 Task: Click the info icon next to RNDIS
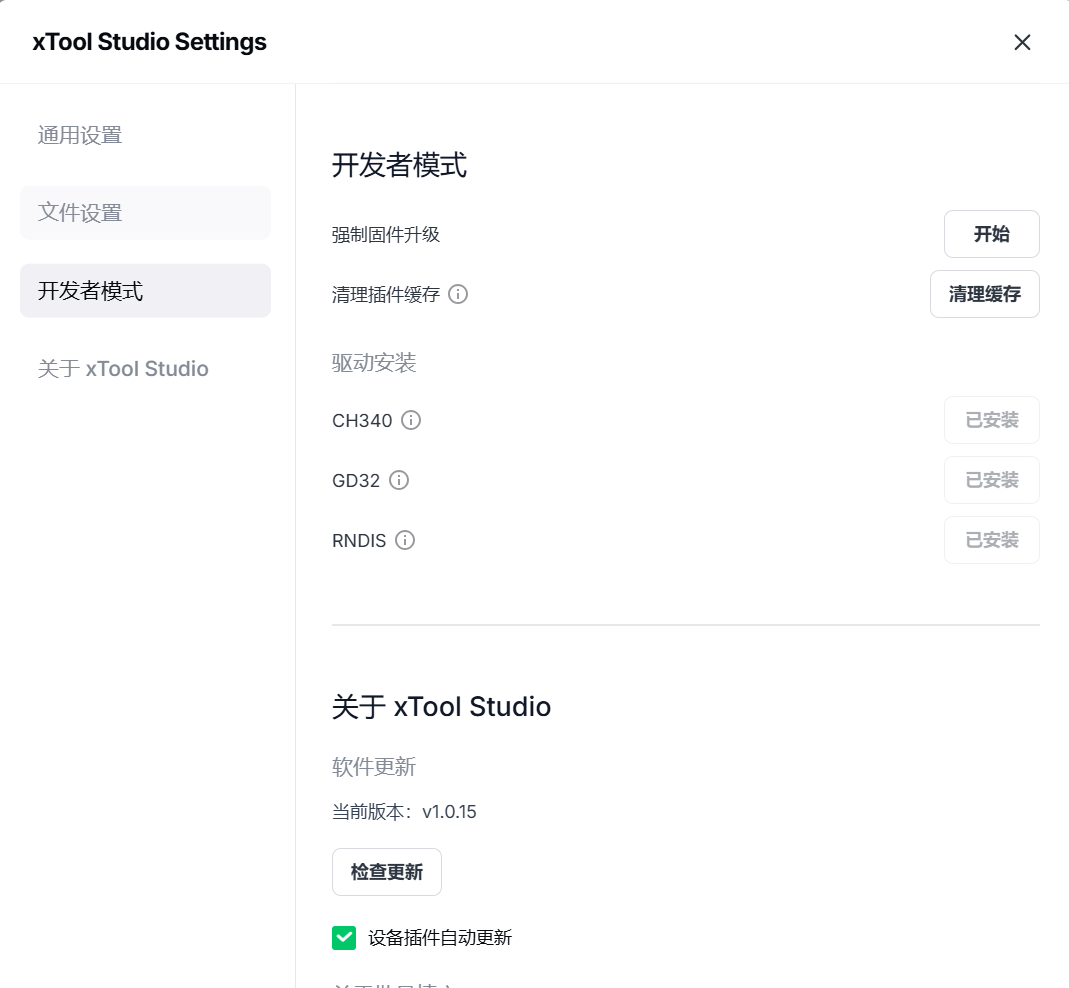pyautogui.click(x=405, y=540)
